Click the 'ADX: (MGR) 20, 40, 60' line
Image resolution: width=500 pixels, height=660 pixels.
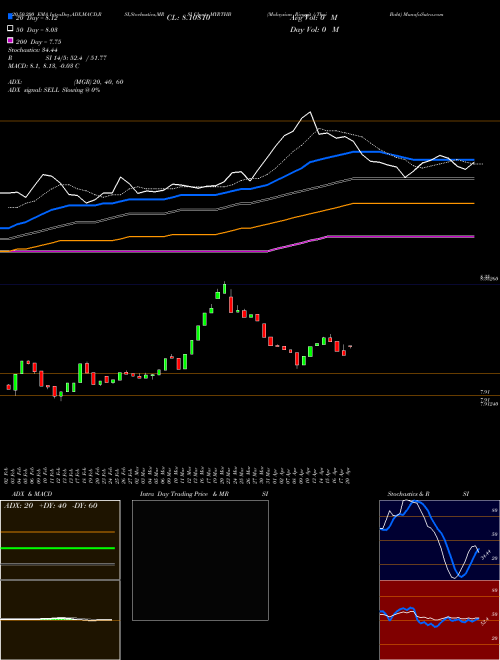tap(66, 82)
